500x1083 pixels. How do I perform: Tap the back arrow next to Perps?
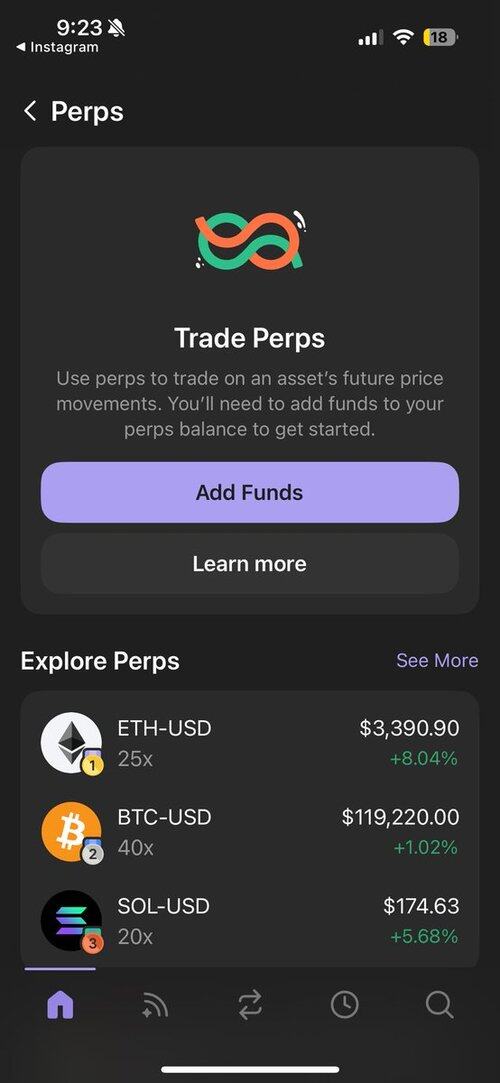[30, 111]
